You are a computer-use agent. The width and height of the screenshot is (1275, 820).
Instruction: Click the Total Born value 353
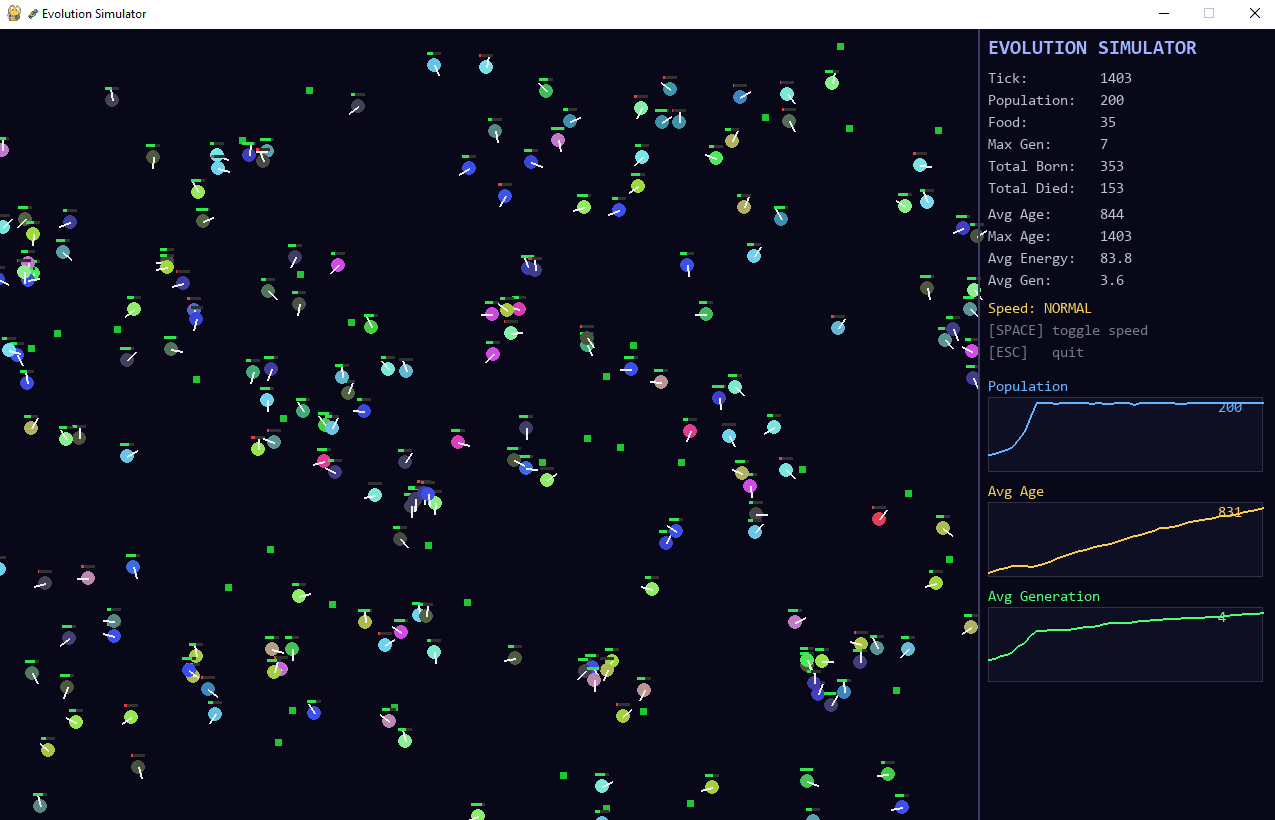tap(1111, 166)
